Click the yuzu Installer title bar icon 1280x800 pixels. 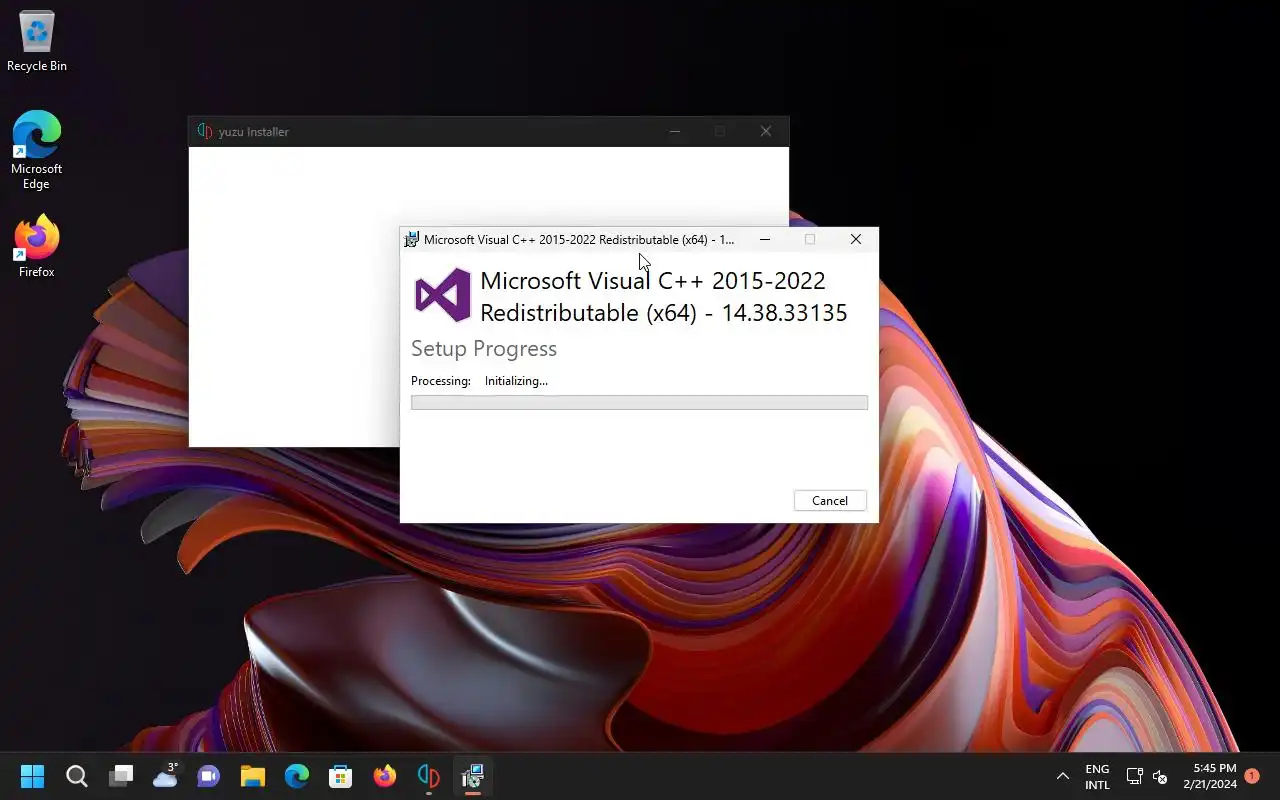(x=204, y=131)
